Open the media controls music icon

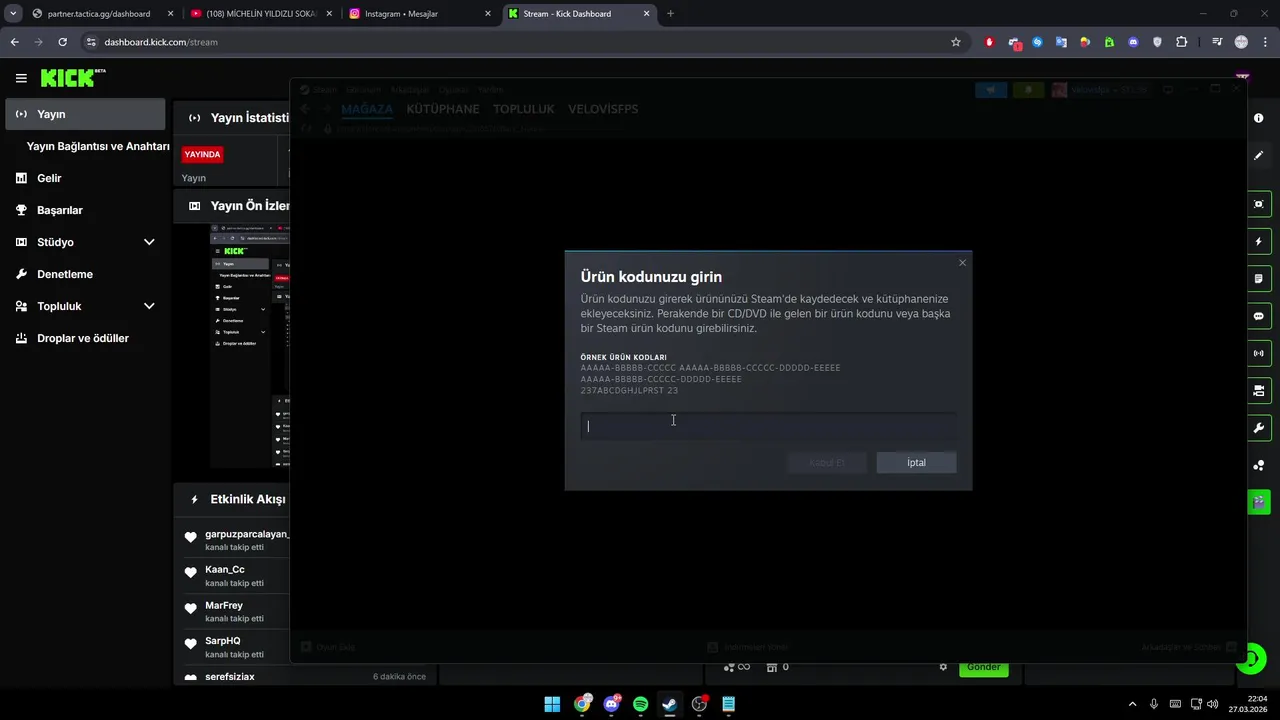pos(1217,42)
